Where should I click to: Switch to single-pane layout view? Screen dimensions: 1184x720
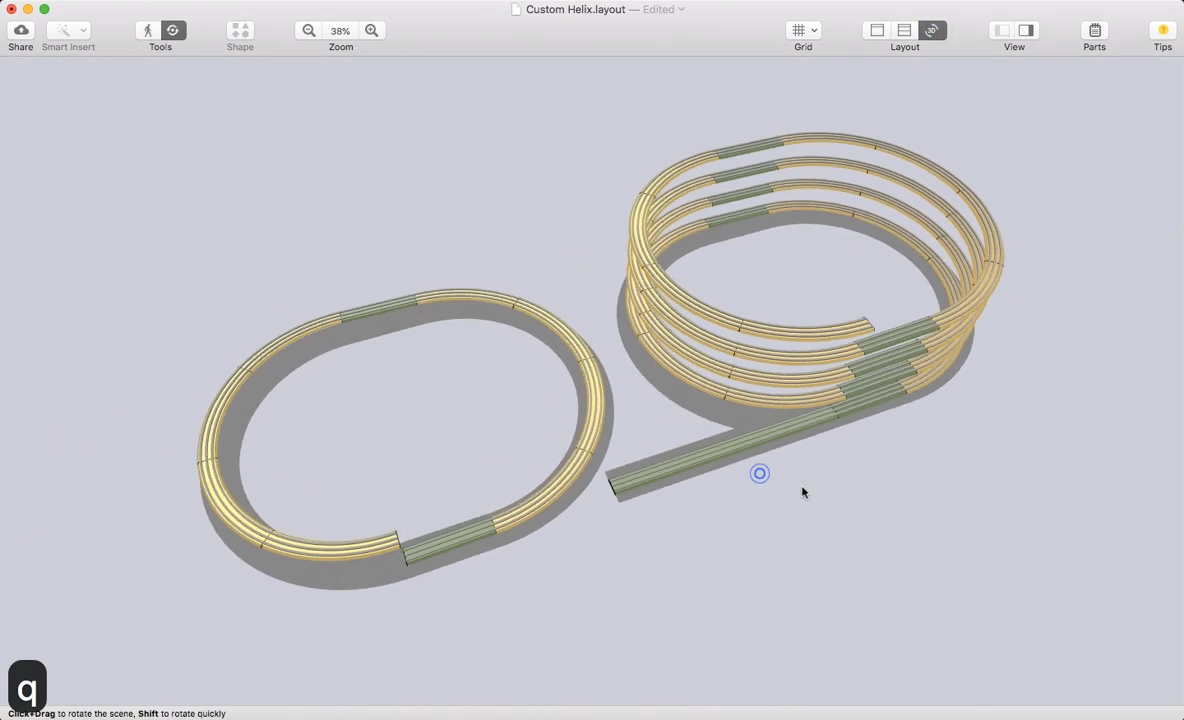point(877,30)
